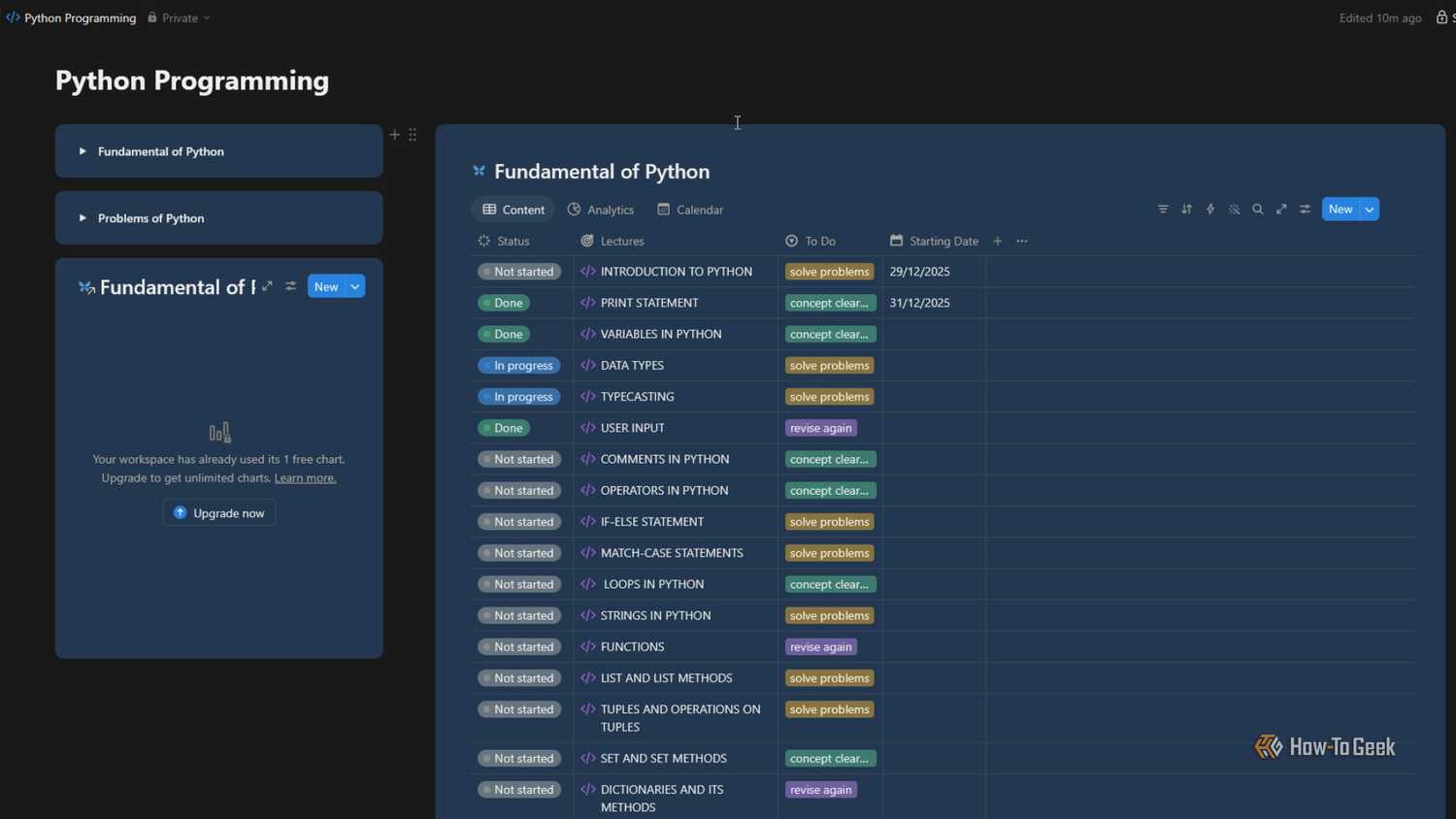
Task: Open the column more options ellipsis
Action: [1022, 241]
